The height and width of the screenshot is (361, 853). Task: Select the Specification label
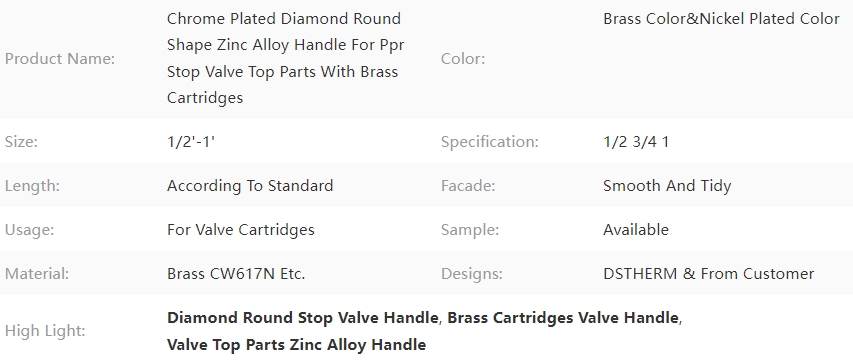tap(490, 142)
